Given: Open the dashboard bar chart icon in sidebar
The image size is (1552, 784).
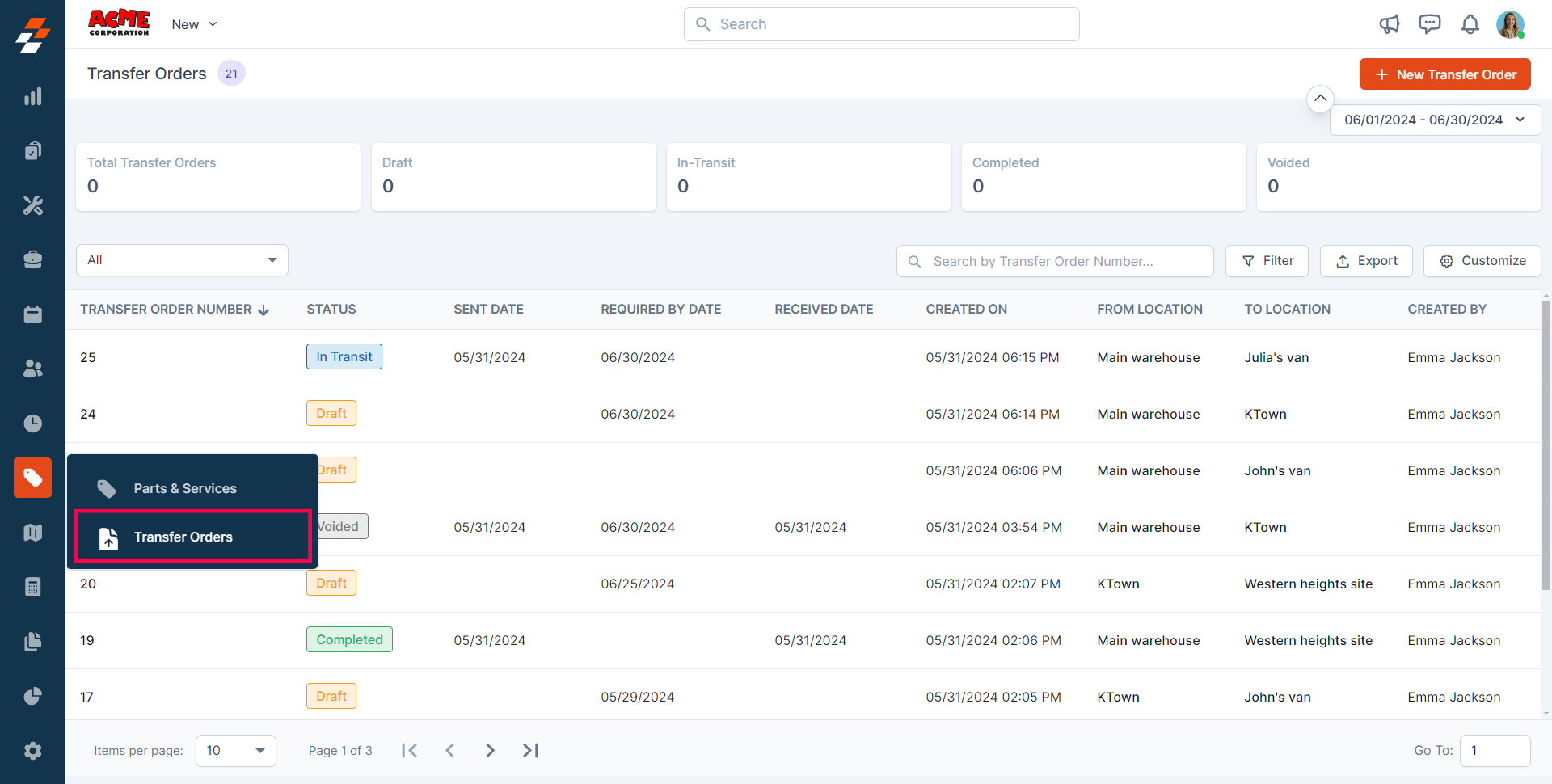Looking at the screenshot, I should 32,97.
